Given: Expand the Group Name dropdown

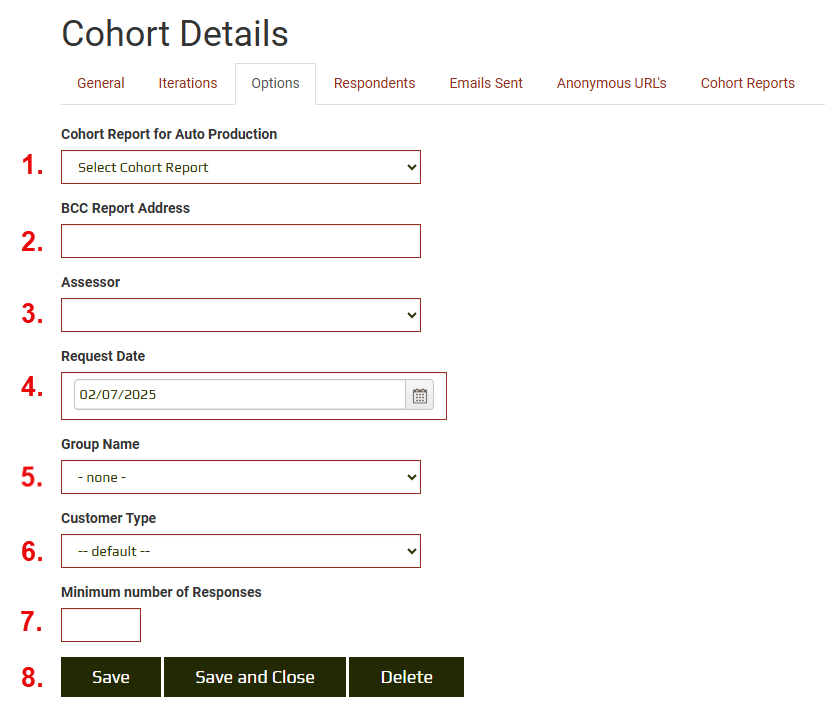Looking at the screenshot, I should (241, 477).
